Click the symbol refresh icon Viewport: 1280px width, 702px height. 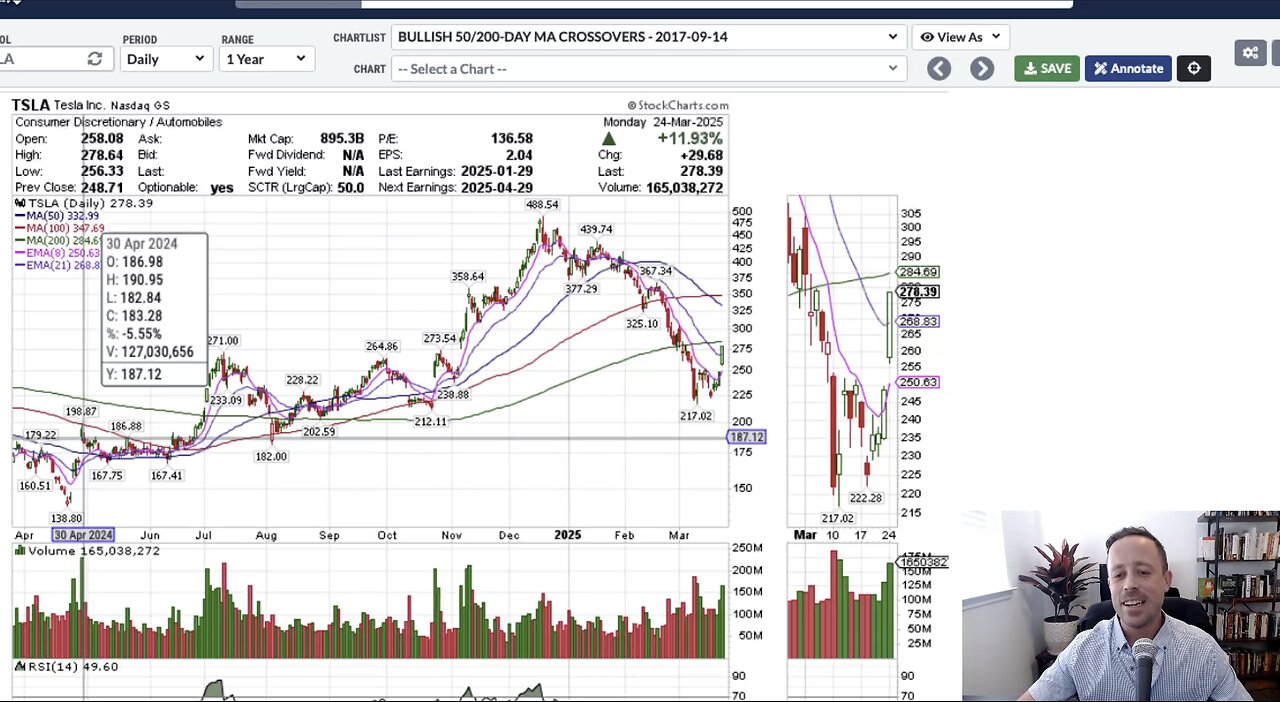coord(94,59)
